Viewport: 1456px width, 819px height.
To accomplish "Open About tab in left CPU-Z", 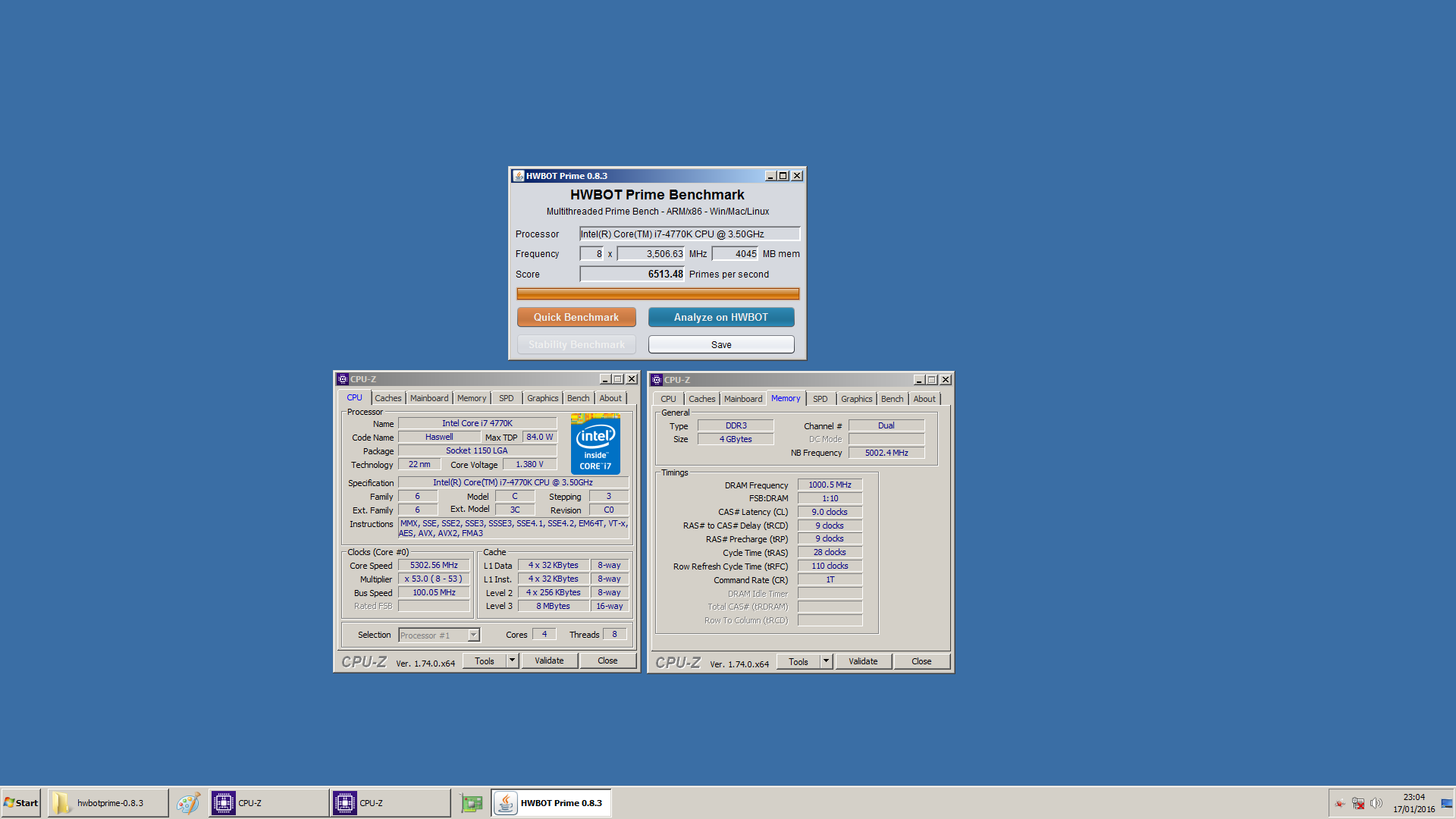I will point(610,398).
